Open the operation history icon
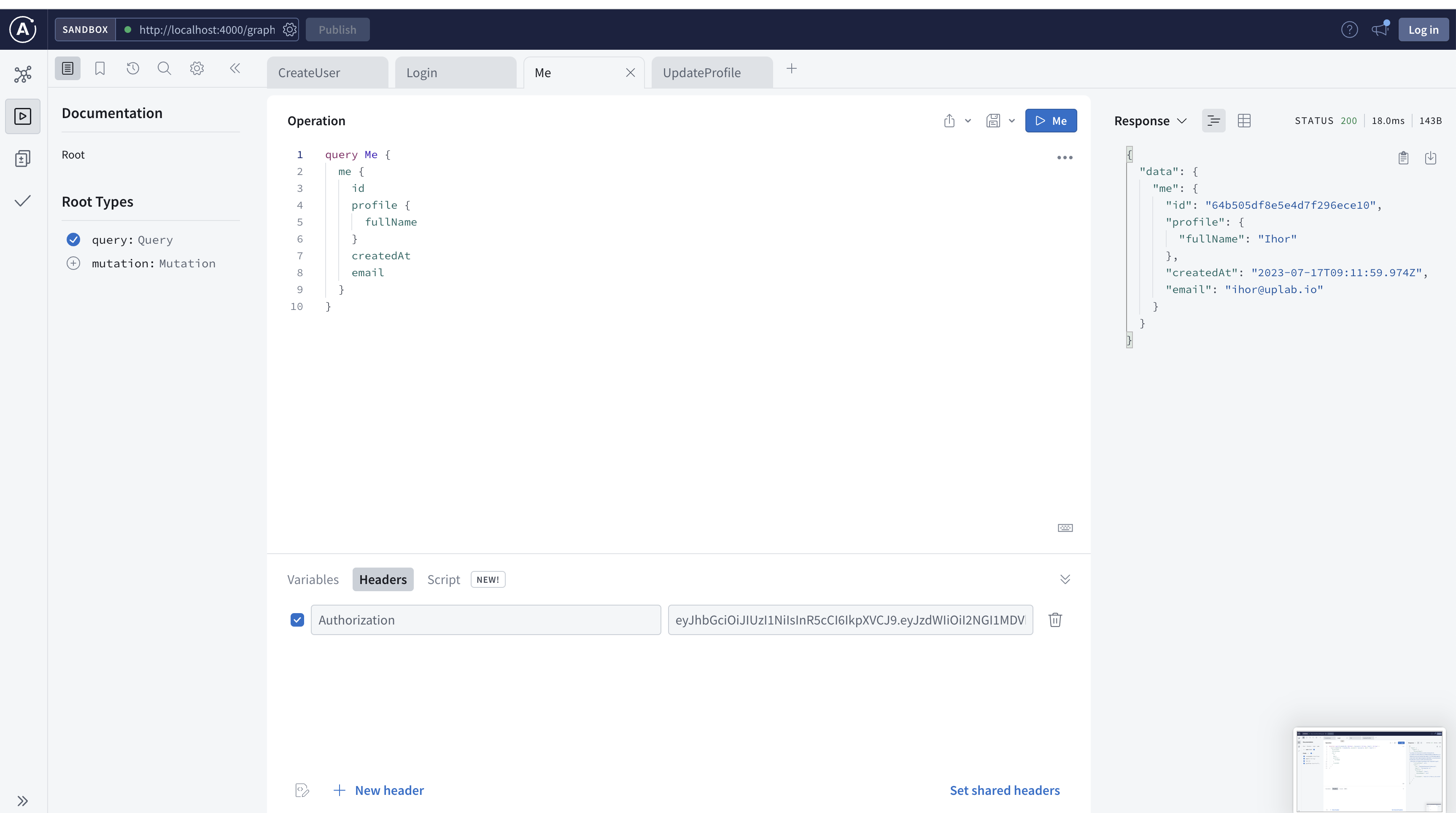 (x=133, y=68)
